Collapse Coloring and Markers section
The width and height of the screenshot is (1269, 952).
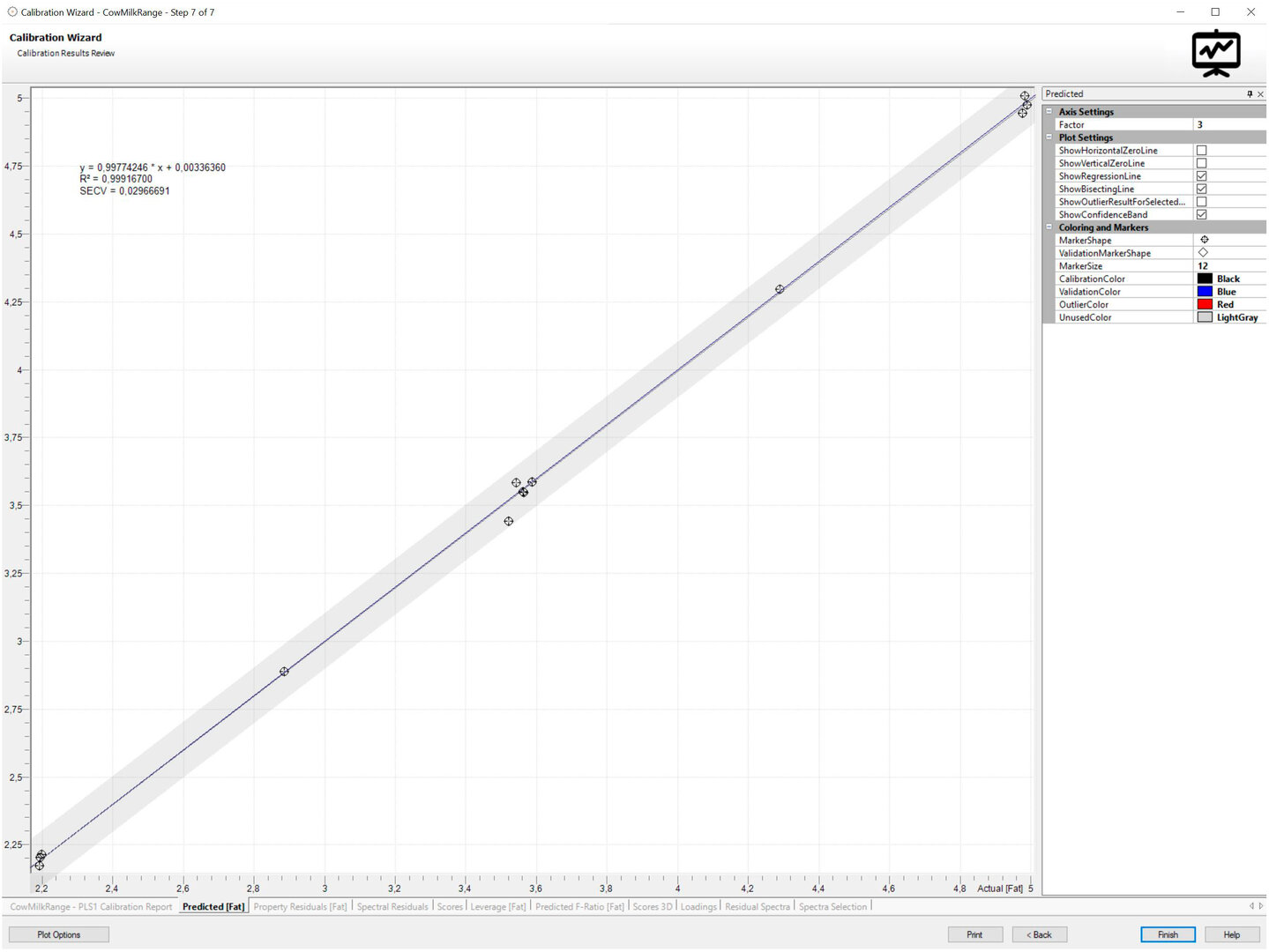click(1049, 227)
